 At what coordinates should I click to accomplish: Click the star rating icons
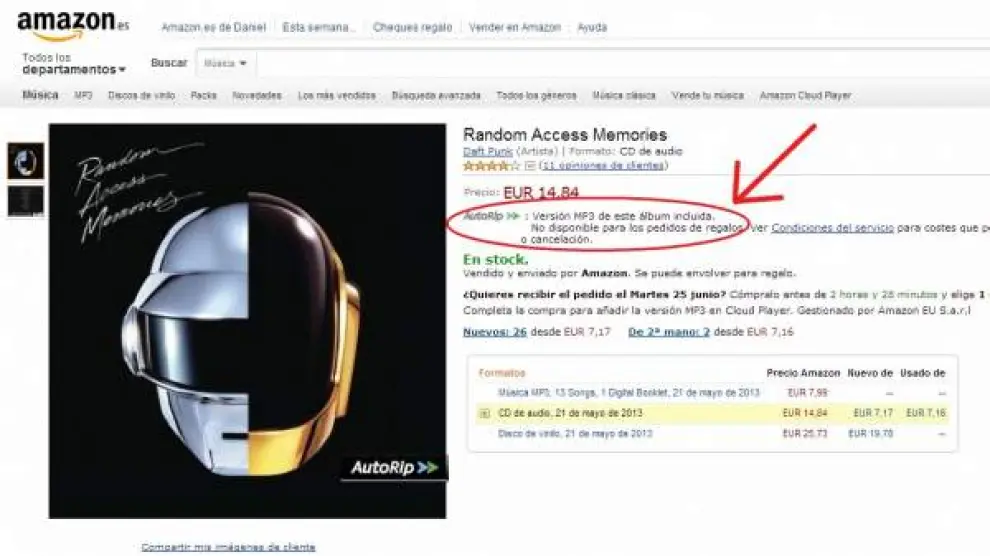[491, 166]
